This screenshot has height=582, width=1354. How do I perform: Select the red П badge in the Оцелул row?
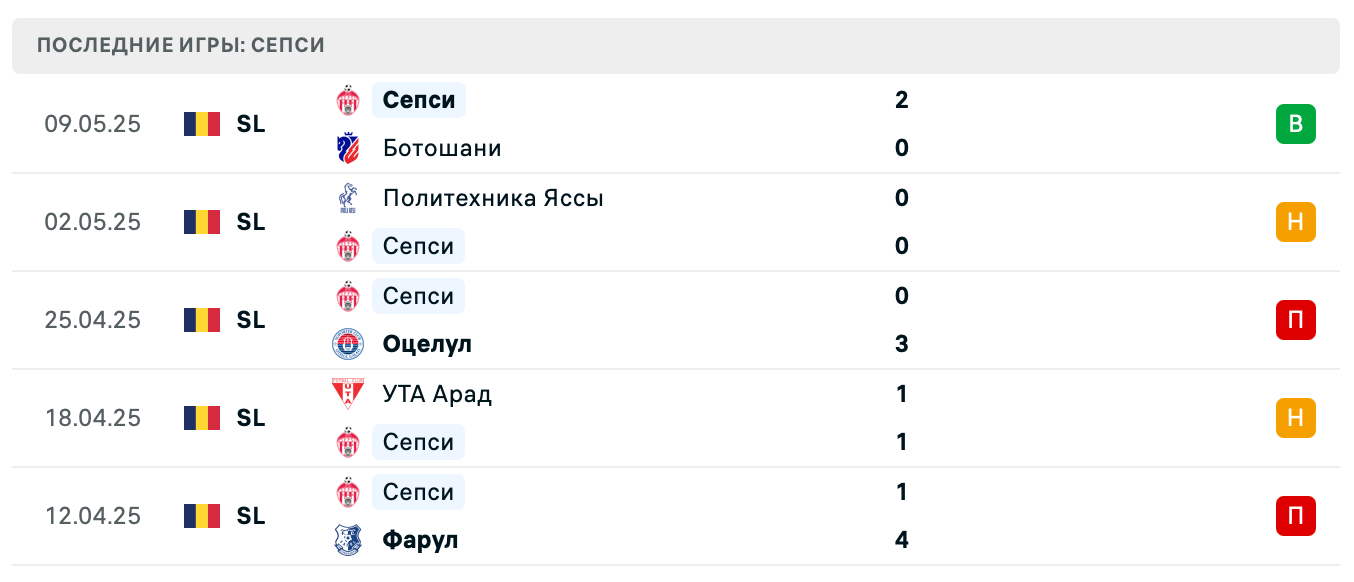(1296, 320)
